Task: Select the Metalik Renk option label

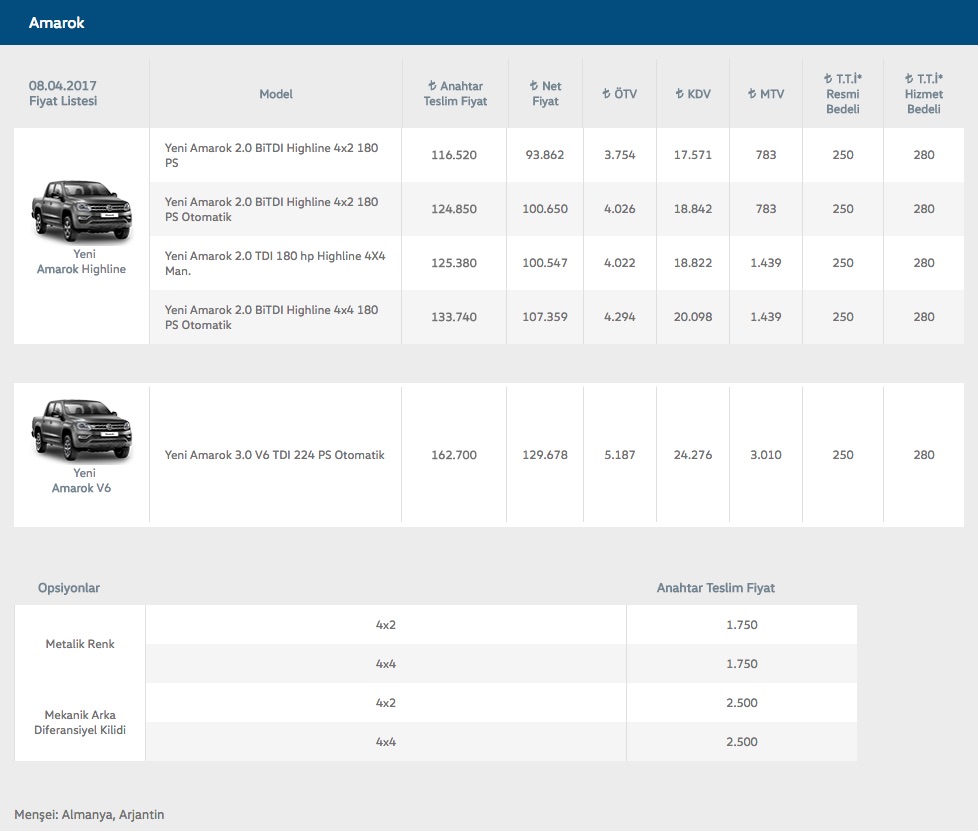Action: 80,644
